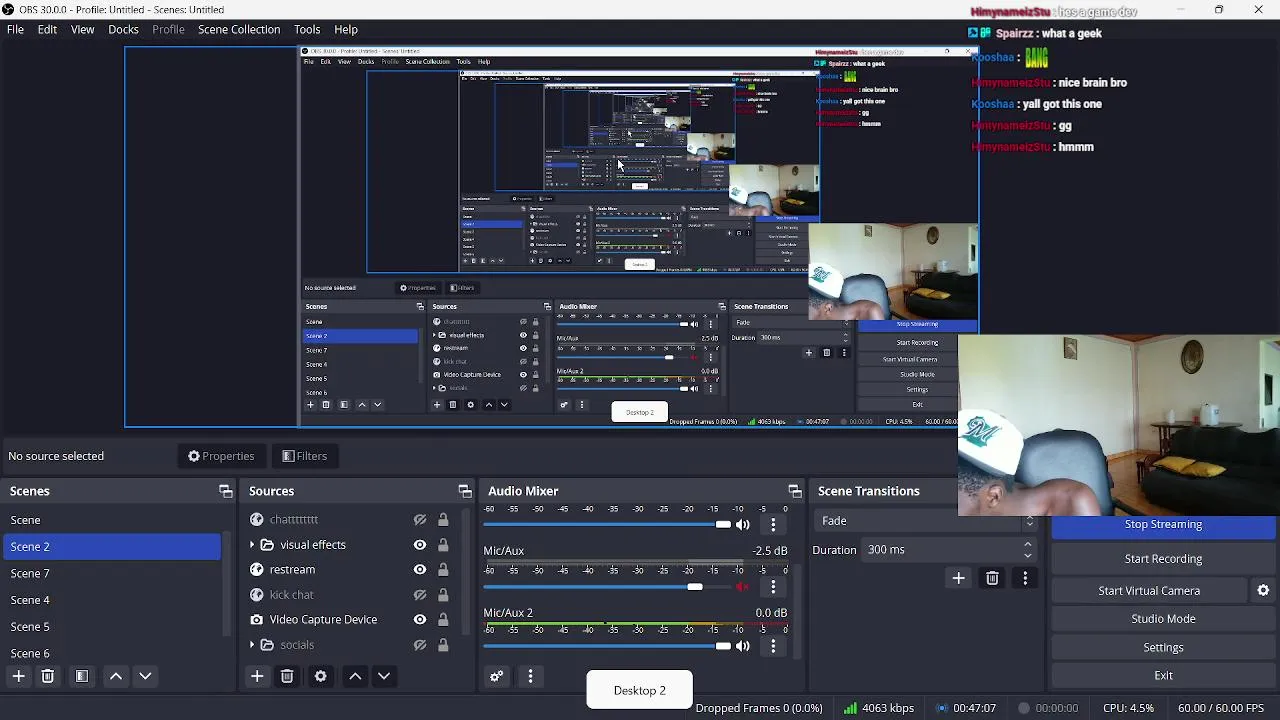Mute the Mic/Aux 2 channel
Image resolution: width=1280 pixels, height=720 pixels.
(x=742, y=646)
